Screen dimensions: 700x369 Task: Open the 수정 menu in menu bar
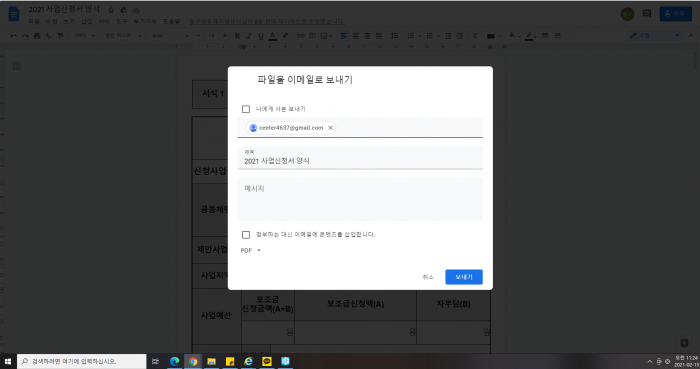click(51, 21)
